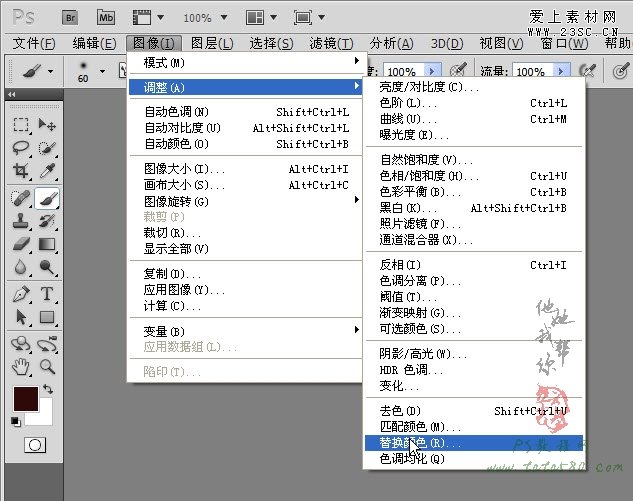Swap foreground and background colors
The width and height of the screenshot is (633, 501).
click(48, 388)
